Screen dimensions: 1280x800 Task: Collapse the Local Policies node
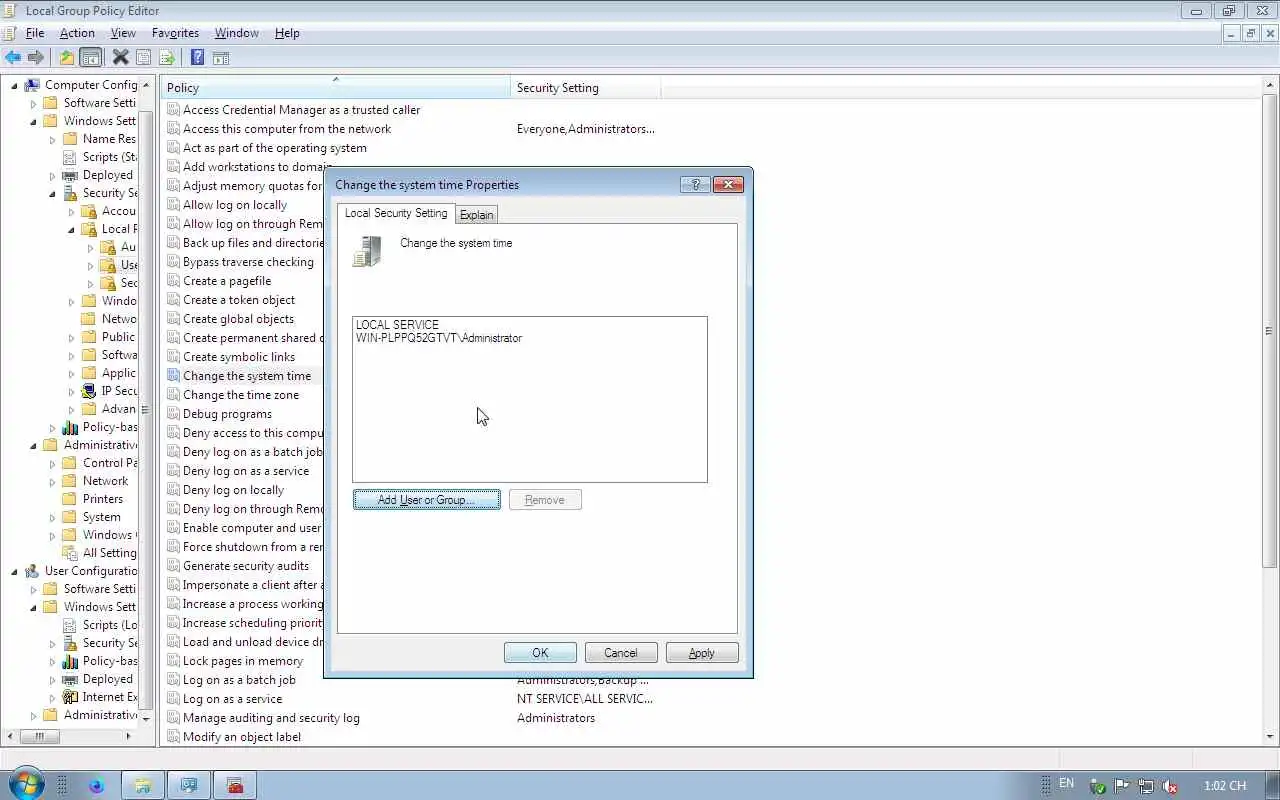click(x=71, y=229)
